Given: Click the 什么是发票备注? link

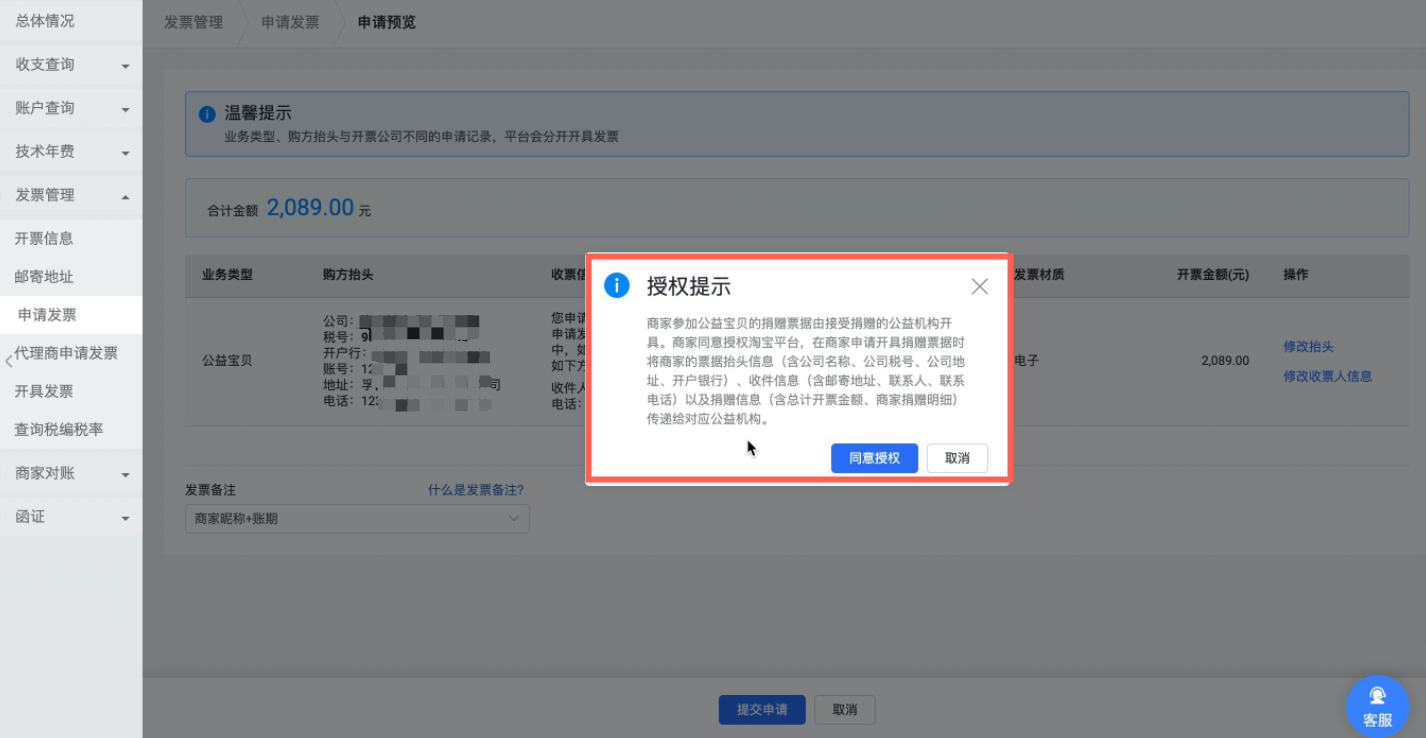Looking at the screenshot, I should point(476,490).
